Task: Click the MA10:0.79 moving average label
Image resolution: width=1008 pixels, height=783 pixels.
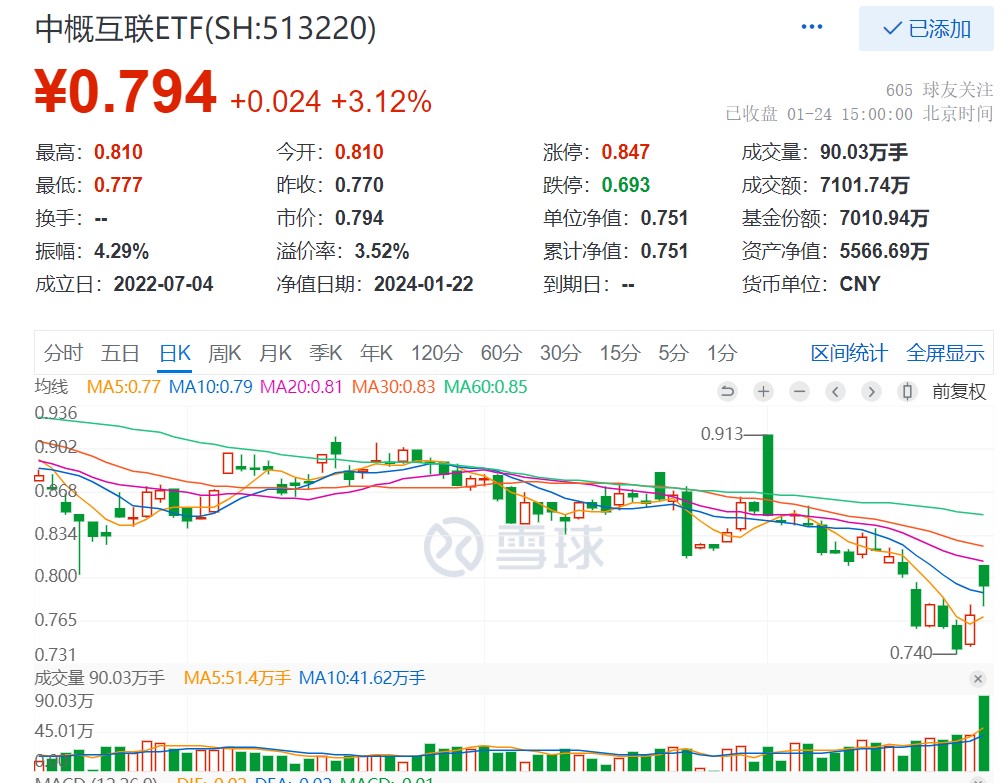Action: click(210, 387)
